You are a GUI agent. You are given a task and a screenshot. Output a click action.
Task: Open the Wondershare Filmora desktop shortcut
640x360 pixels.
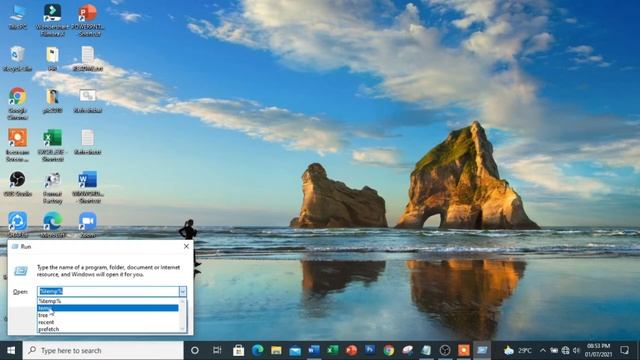click(52, 20)
